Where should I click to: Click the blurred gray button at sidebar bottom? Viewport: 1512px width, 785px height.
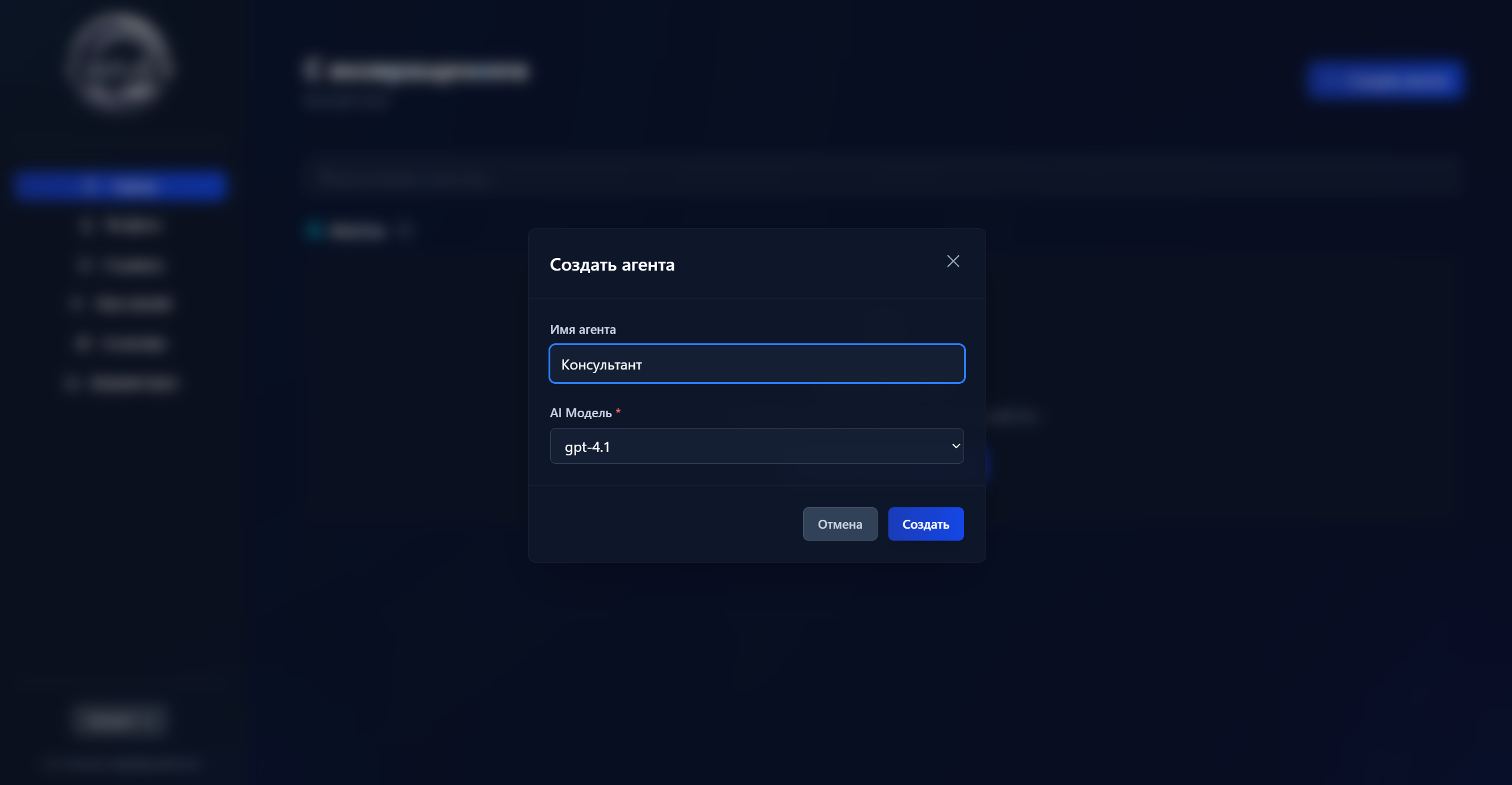point(119,720)
